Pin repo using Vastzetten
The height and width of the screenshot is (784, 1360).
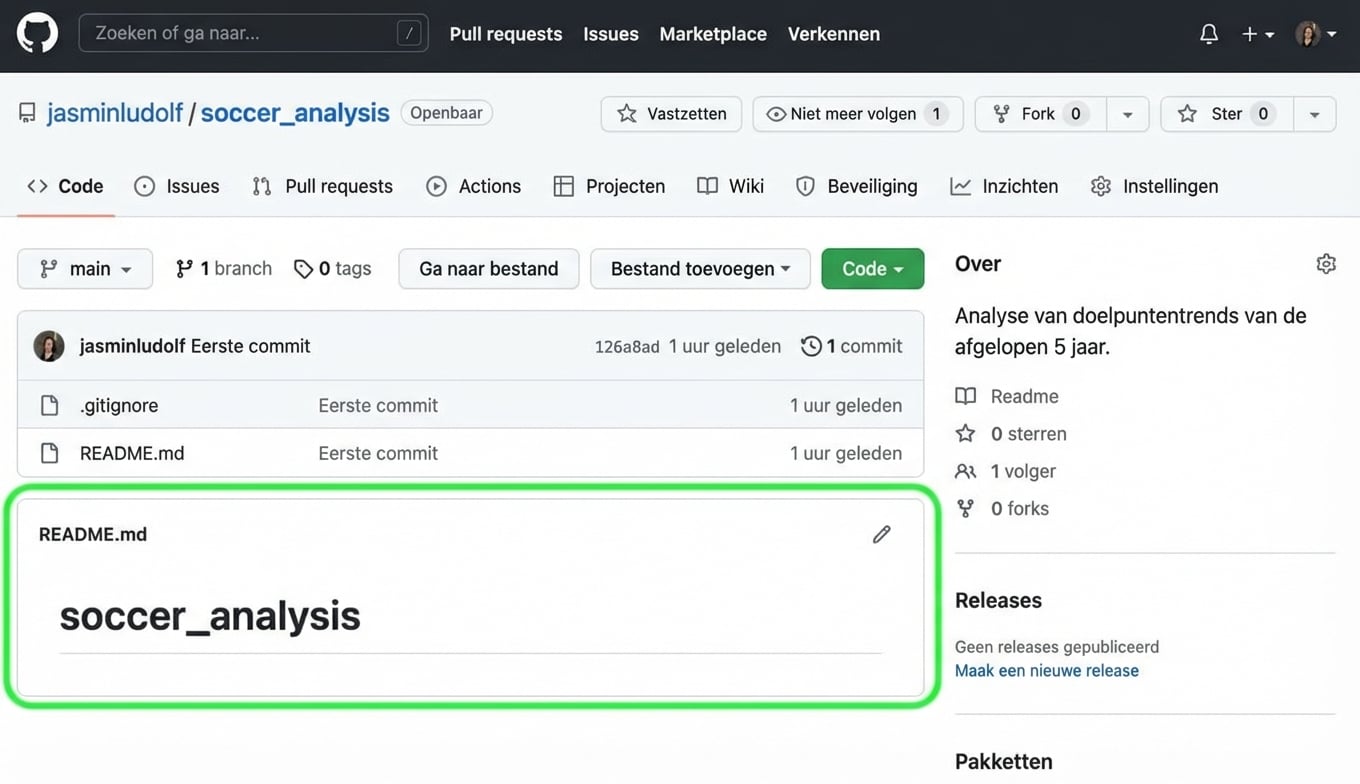tap(670, 113)
